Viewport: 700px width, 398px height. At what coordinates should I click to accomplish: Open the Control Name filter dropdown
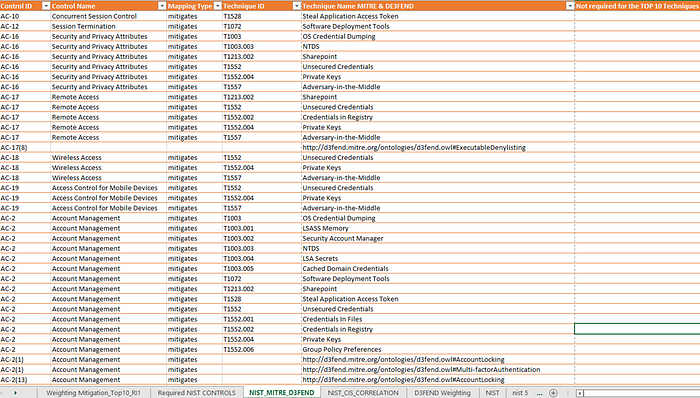click(162, 6)
